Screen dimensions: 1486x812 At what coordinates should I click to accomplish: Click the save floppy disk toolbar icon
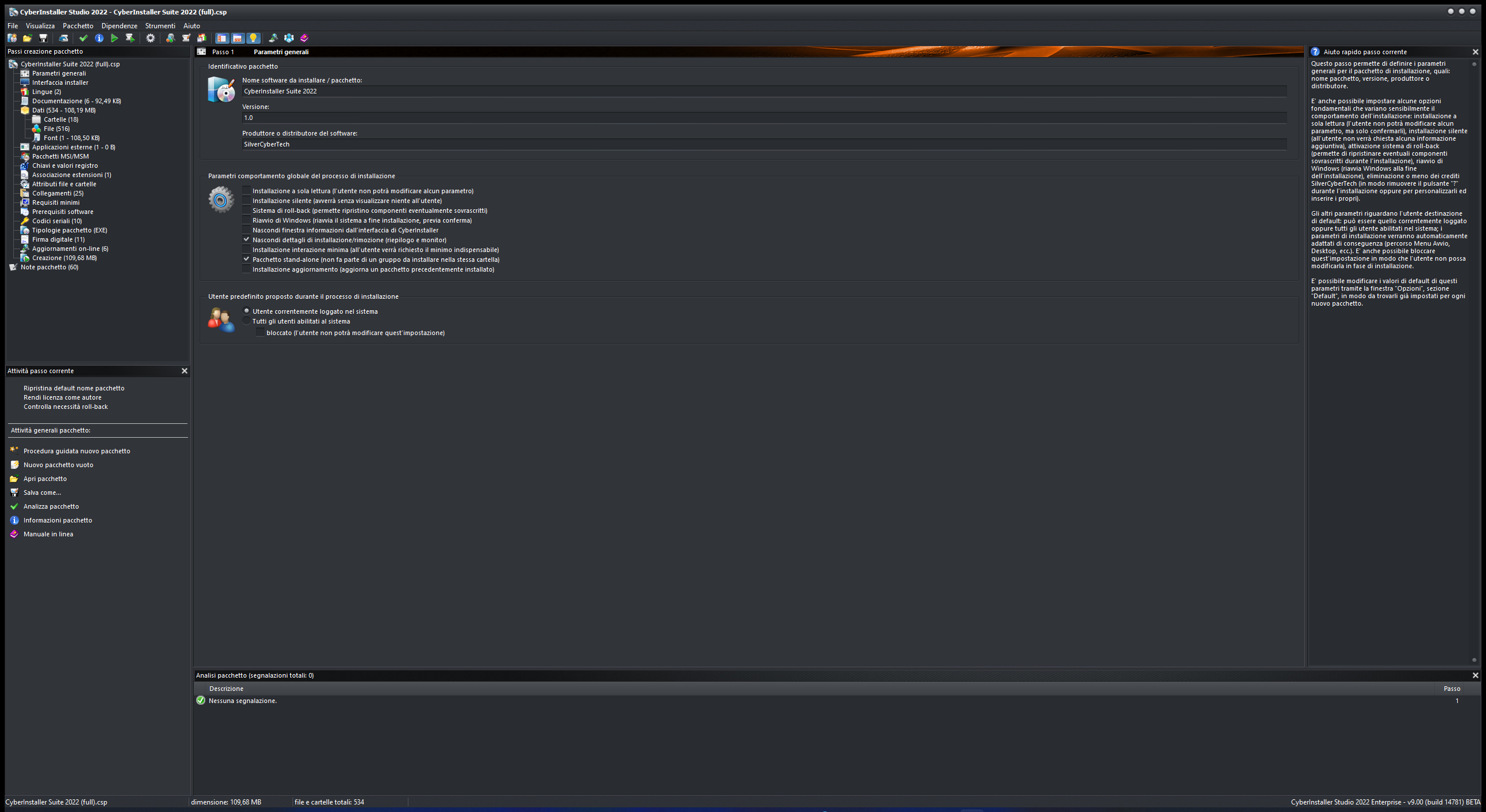pos(43,38)
